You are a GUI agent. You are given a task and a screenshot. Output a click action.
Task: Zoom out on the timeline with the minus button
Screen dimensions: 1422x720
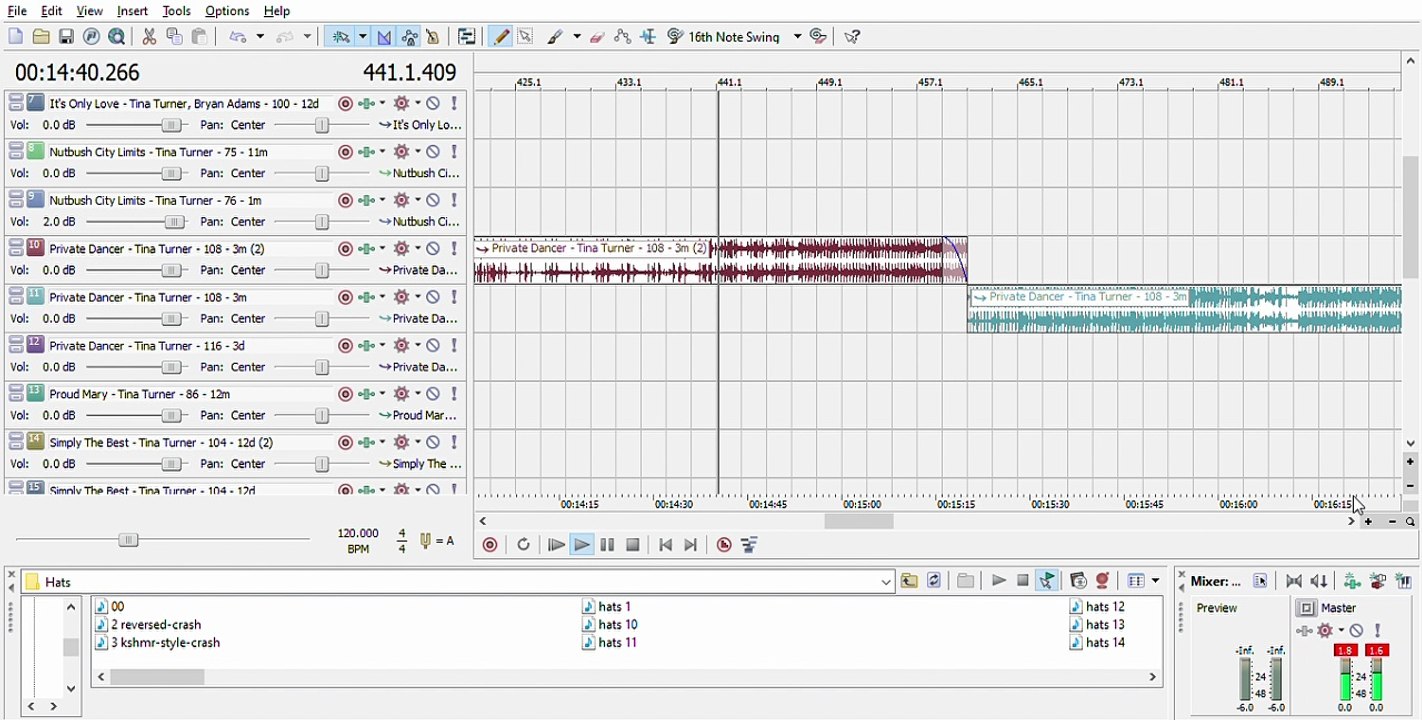[x=1392, y=521]
